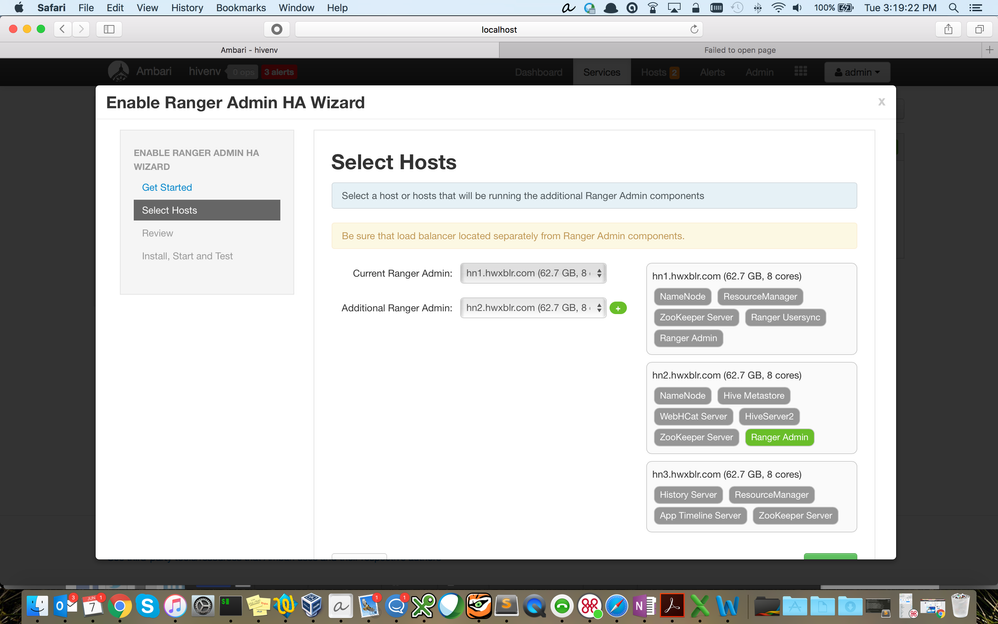Click Install, Start and Test step

click(x=188, y=256)
